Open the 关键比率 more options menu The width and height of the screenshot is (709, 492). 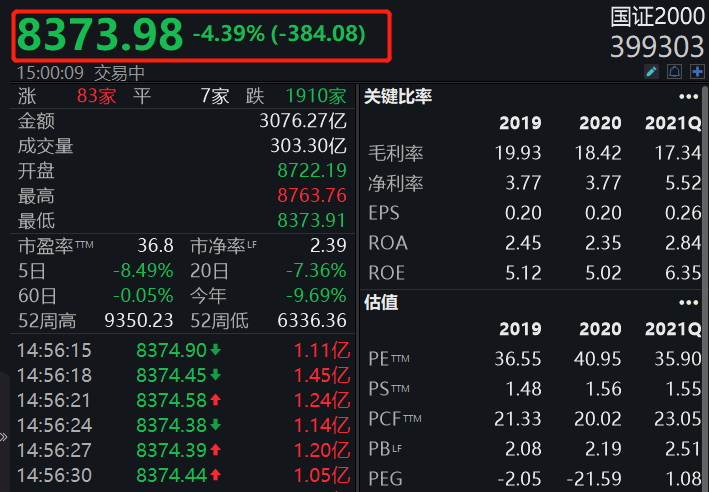tap(688, 97)
